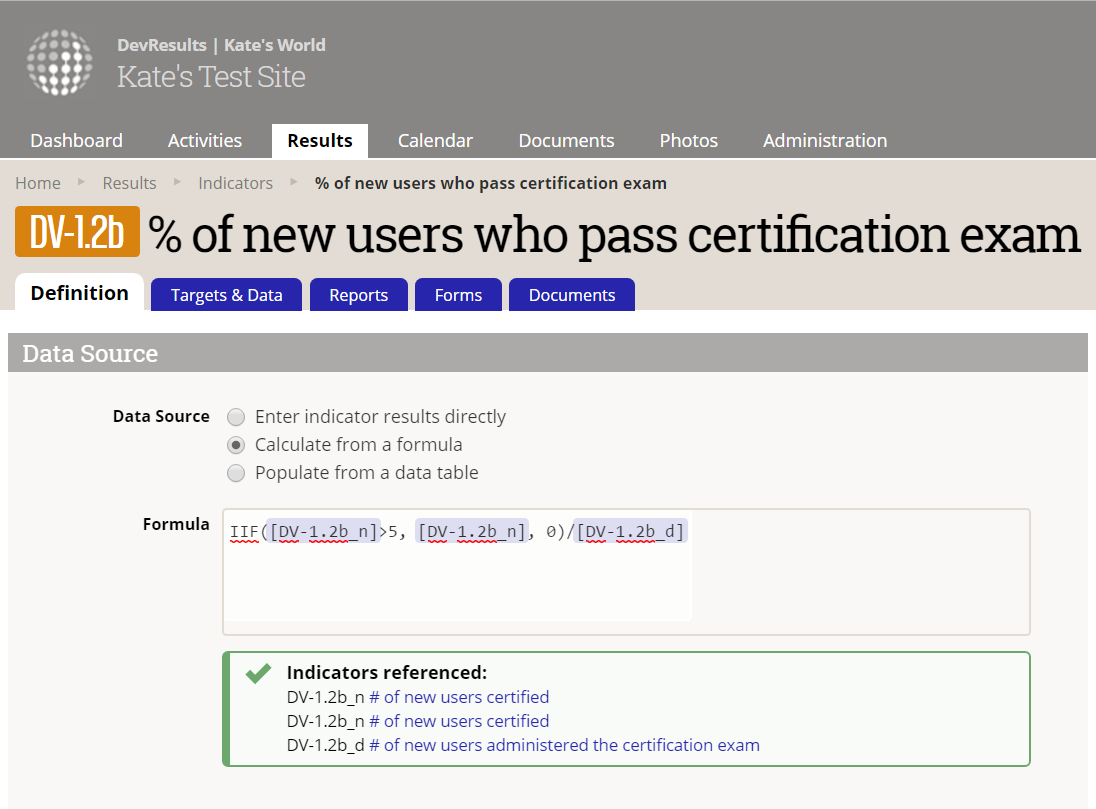Open the Administration navigation tab
Viewport: 1096px width, 809px height.
click(825, 141)
